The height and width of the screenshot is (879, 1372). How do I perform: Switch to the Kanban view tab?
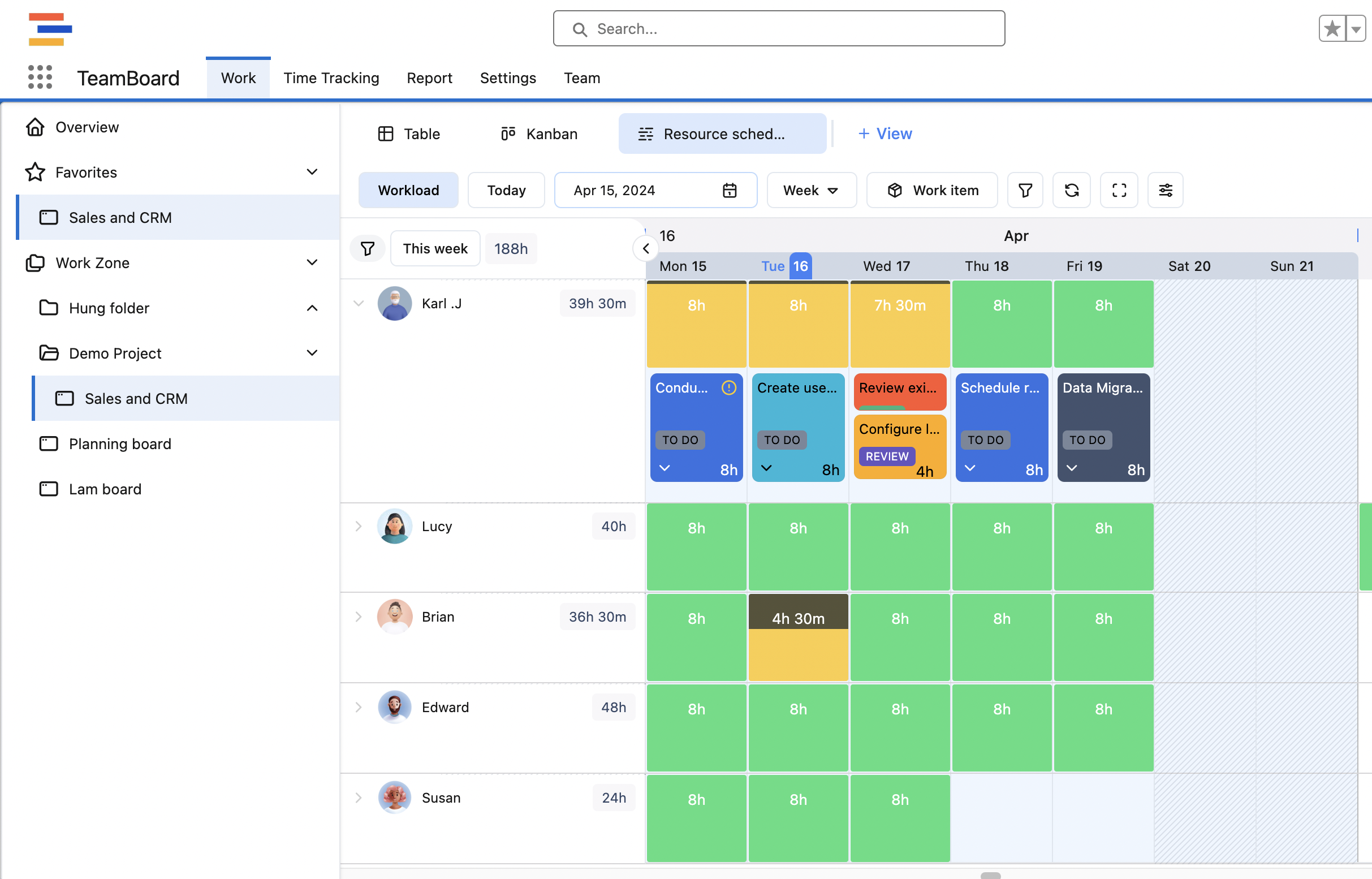(x=539, y=133)
